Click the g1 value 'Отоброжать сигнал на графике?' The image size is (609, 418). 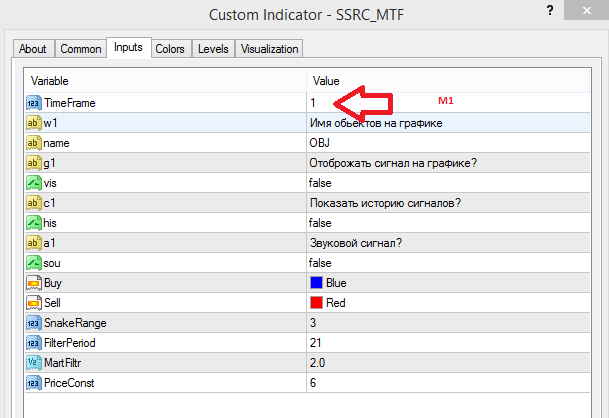[393, 163]
